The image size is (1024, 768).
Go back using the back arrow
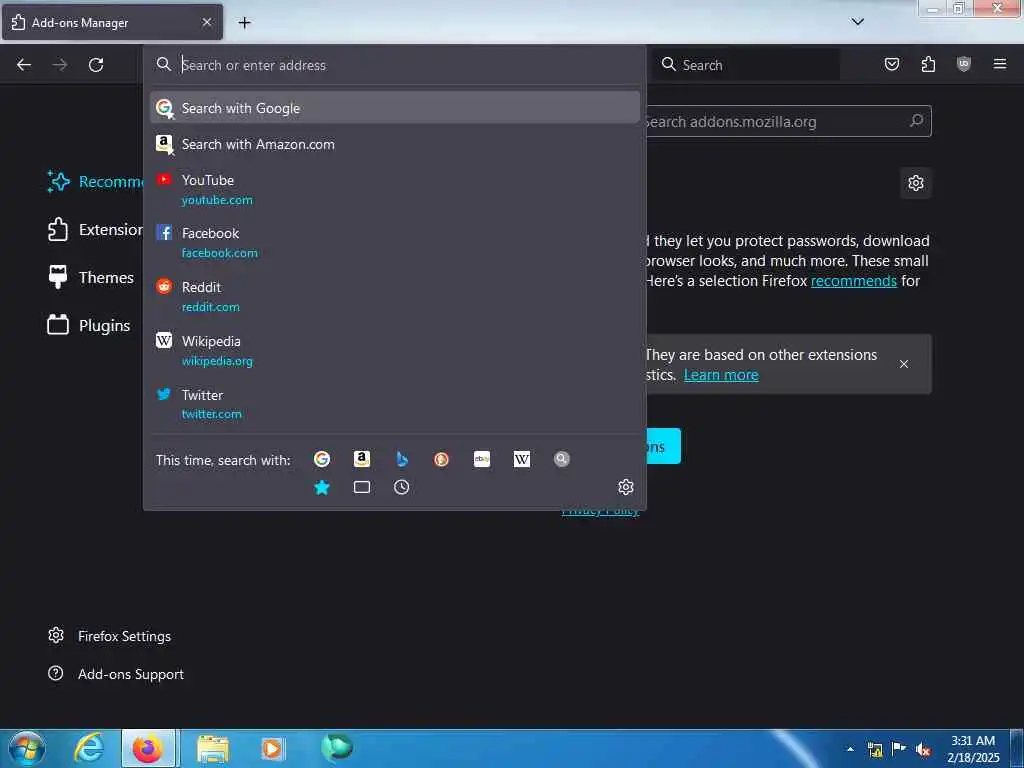(x=24, y=65)
